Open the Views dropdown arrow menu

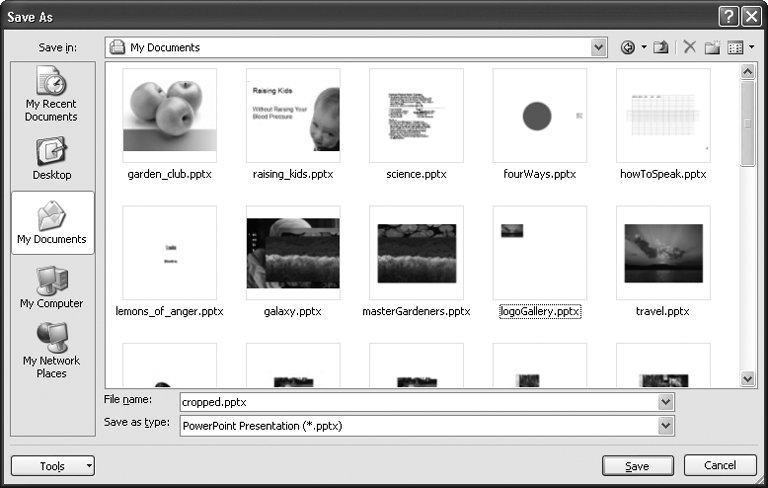(751, 47)
